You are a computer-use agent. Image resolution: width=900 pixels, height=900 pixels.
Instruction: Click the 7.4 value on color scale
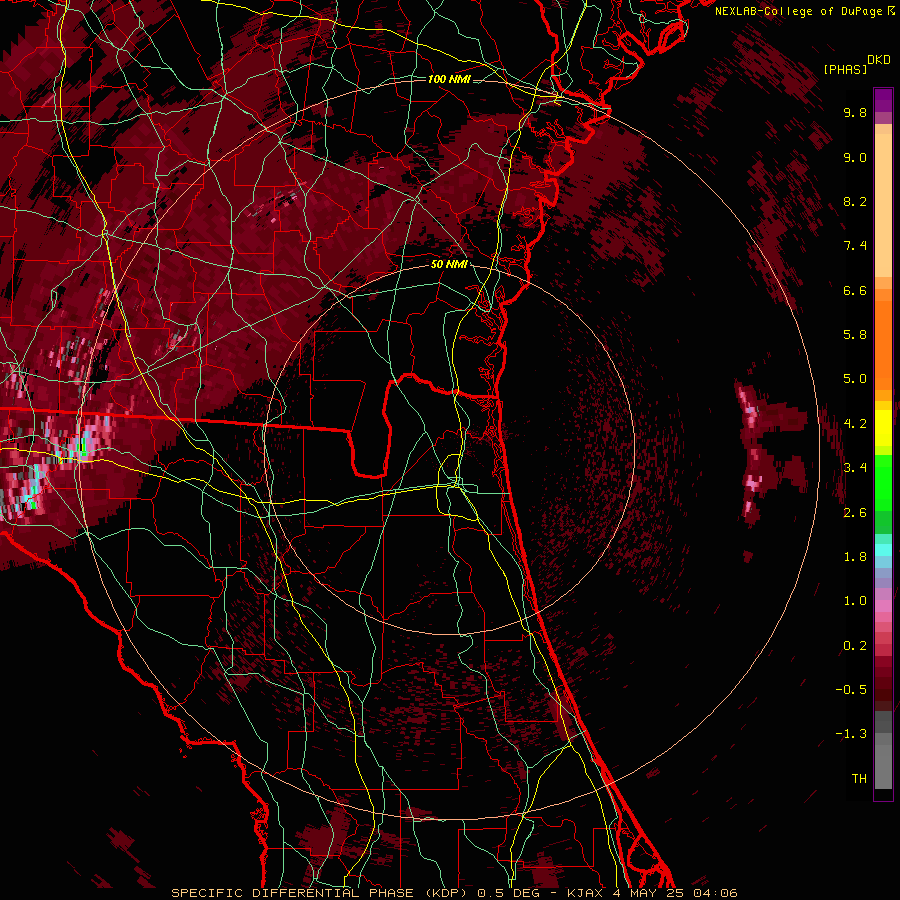(x=855, y=246)
